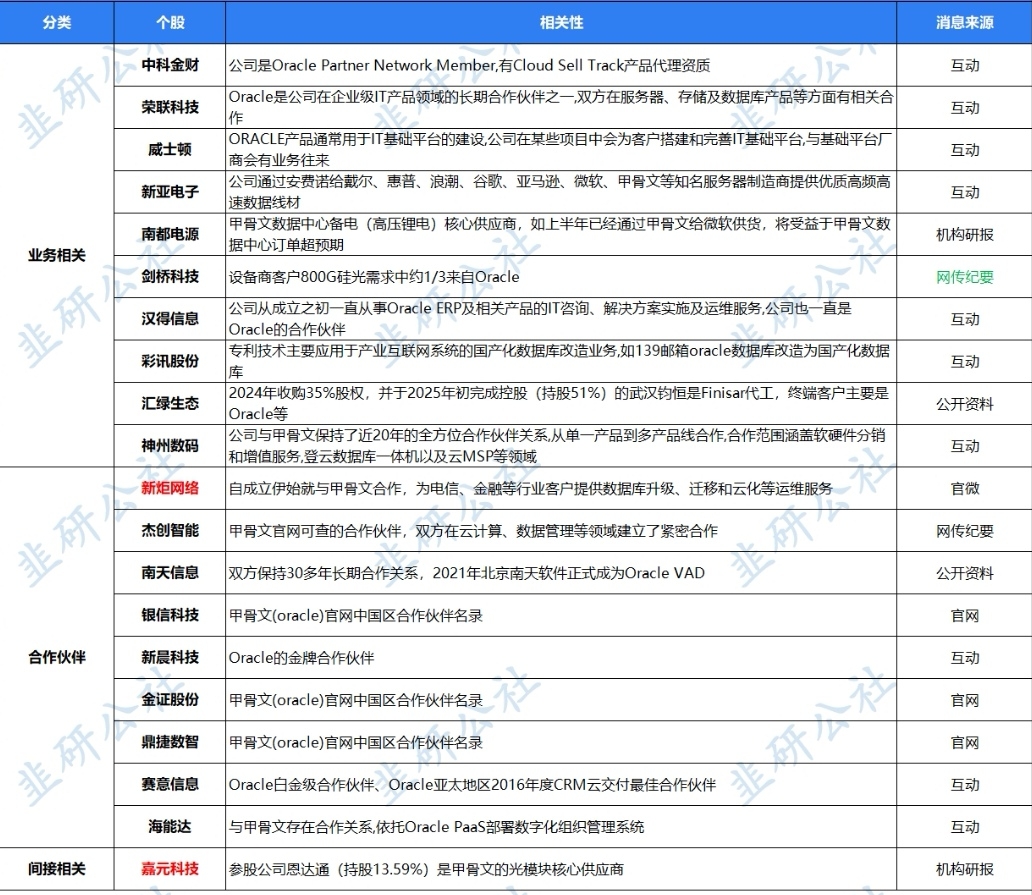The image size is (1032, 895).
Task: Click 官网 source in 金证股份 row
Action: tap(964, 700)
